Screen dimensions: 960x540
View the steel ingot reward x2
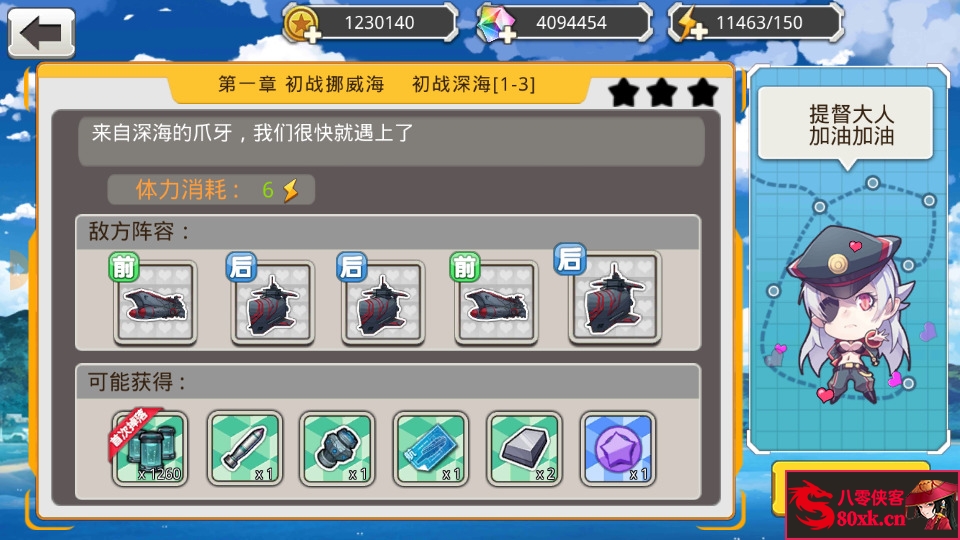[524, 449]
